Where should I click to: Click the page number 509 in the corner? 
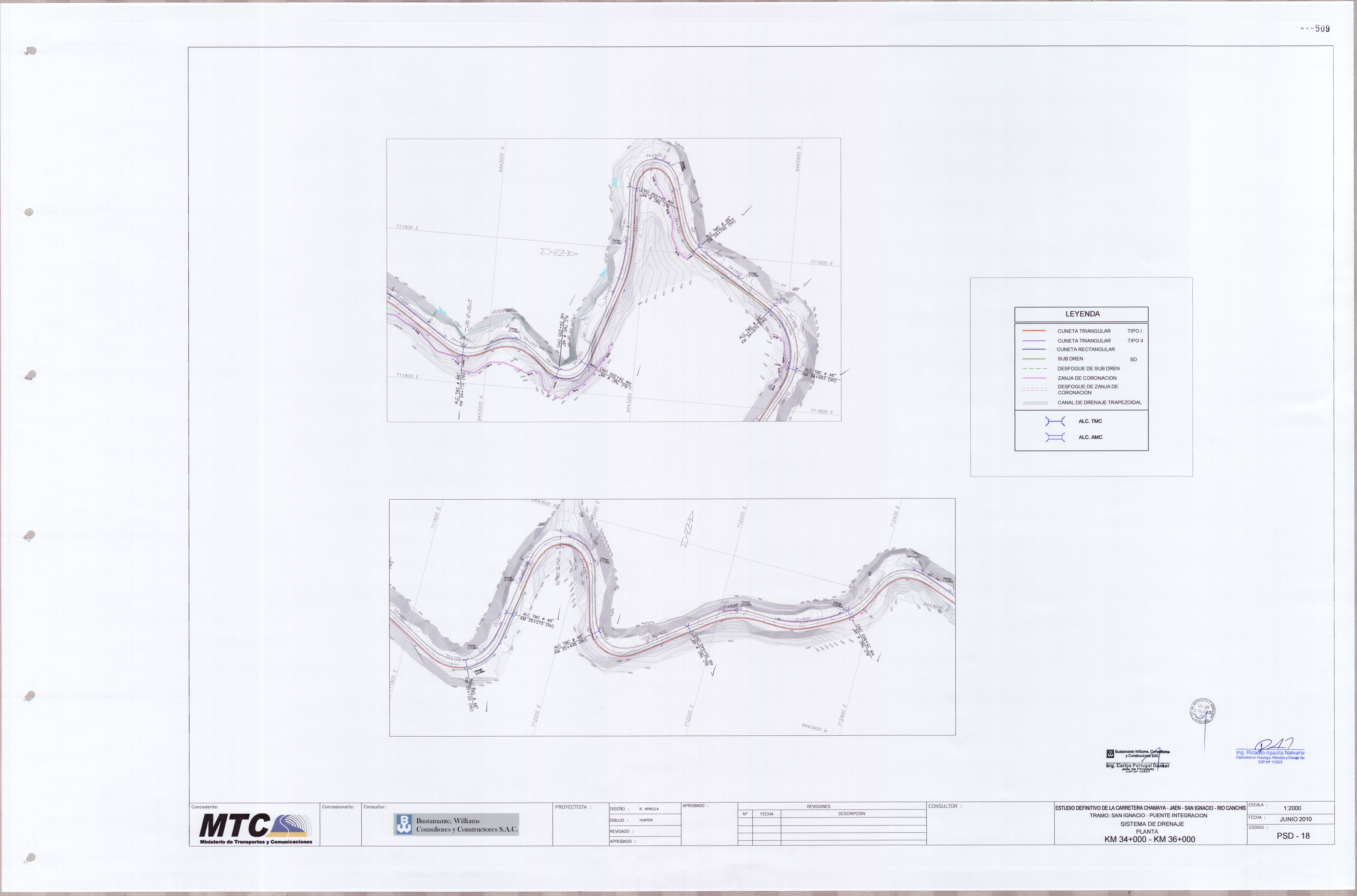click(1322, 29)
